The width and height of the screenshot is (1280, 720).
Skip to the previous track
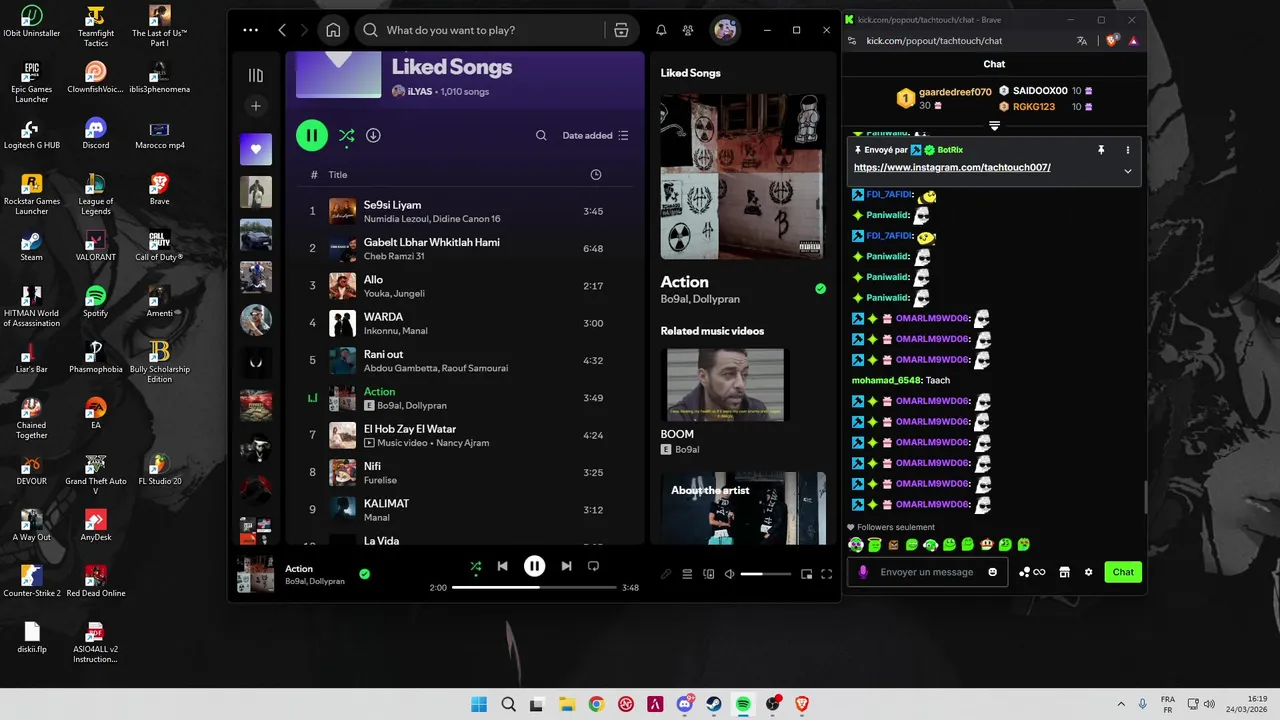[x=503, y=566]
